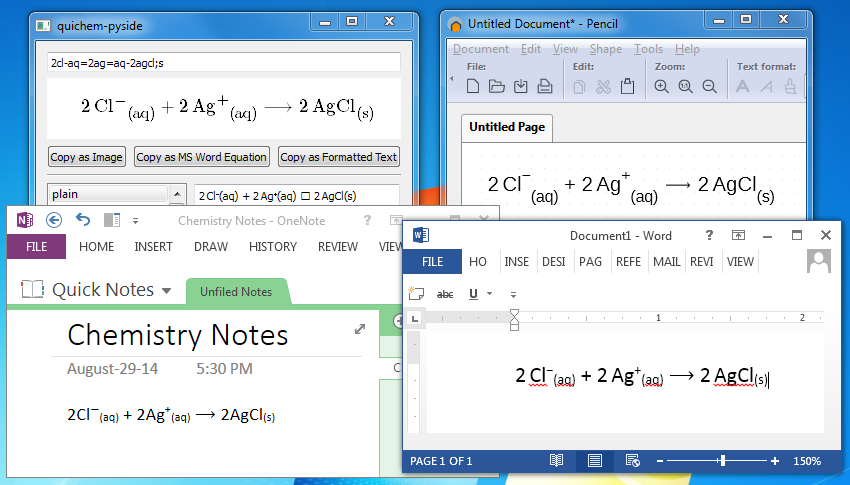Open the FILE tab in Word
Viewport: 850px width, 485px height.
coord(433,262)
